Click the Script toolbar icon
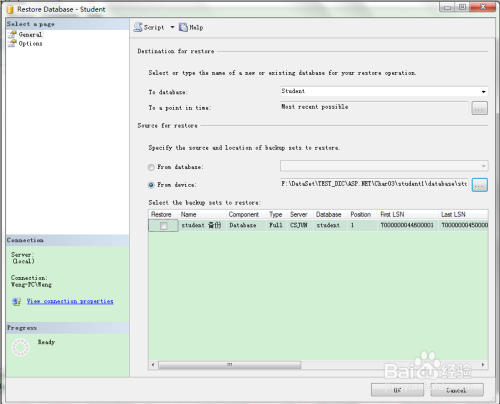This screenshot has height=404, width=500. point(138,27)
